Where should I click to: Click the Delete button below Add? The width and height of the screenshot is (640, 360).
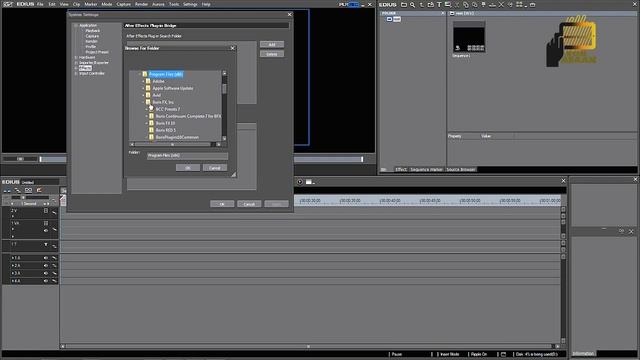pyautogui.click(x=272, y=54)
